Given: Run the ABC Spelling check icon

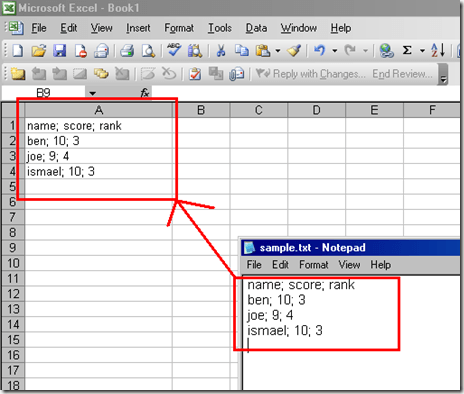Looking at the screenshot, I should (x=174, y=50).
